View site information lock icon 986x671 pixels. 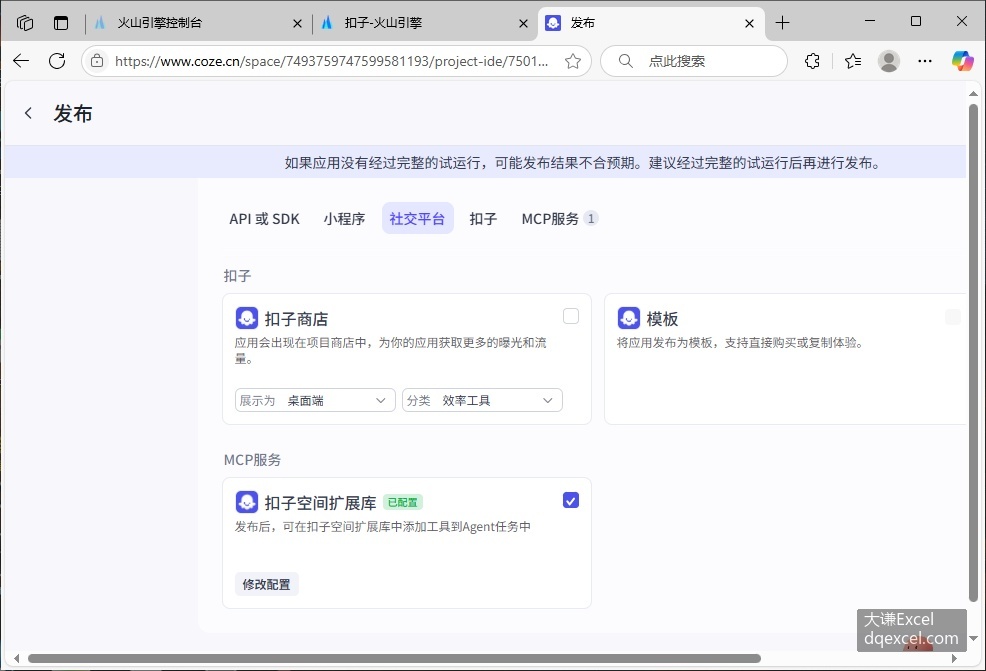(x=97, y=61)
